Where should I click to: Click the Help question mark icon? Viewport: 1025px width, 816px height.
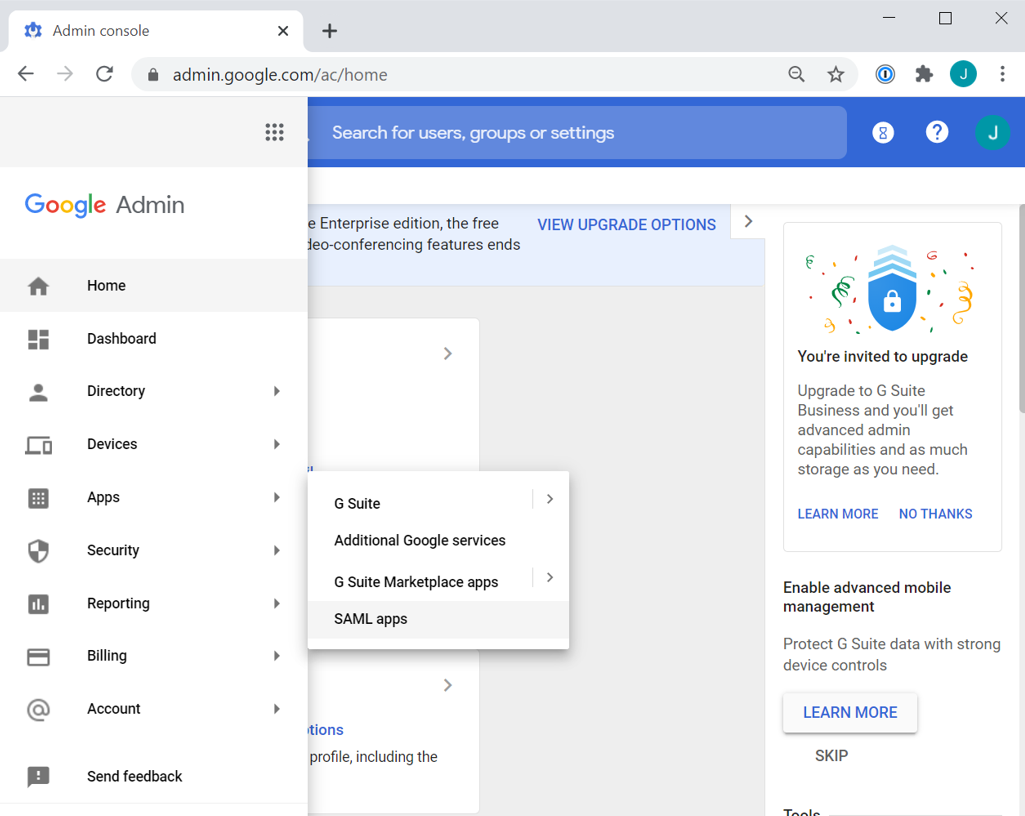(x=936, y=132)
